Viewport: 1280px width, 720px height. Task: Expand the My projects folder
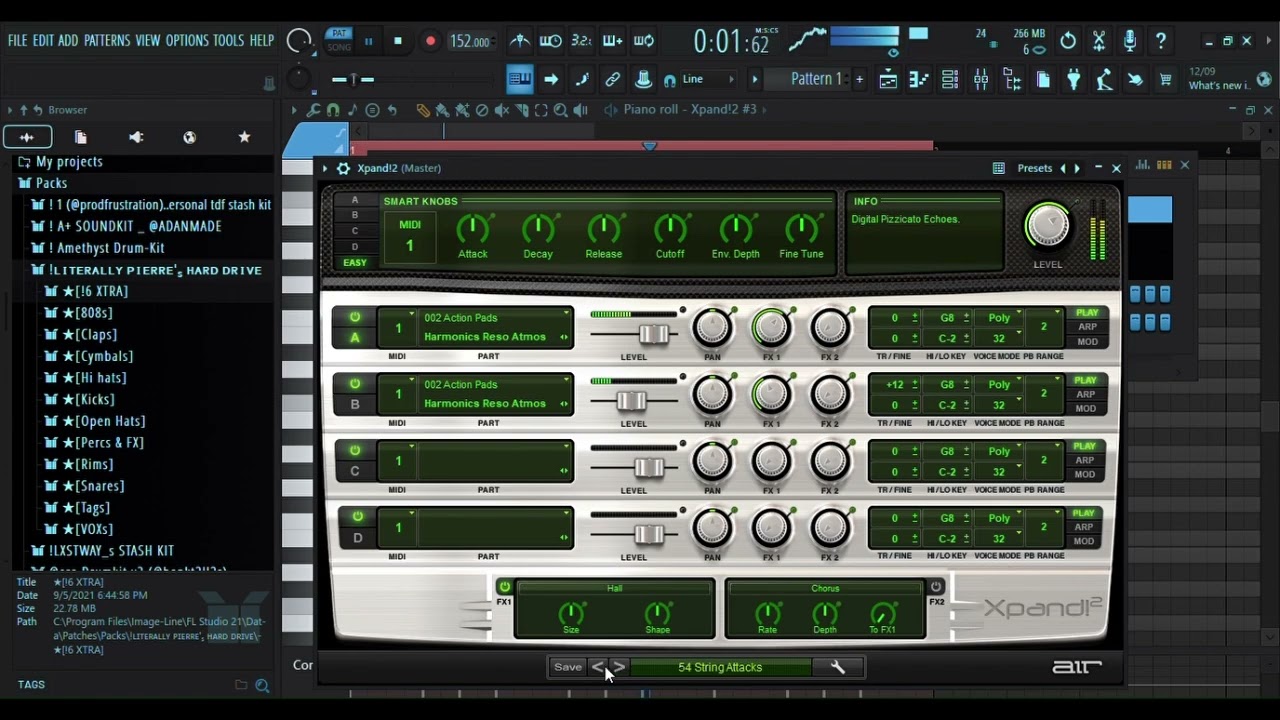[69, 162]
